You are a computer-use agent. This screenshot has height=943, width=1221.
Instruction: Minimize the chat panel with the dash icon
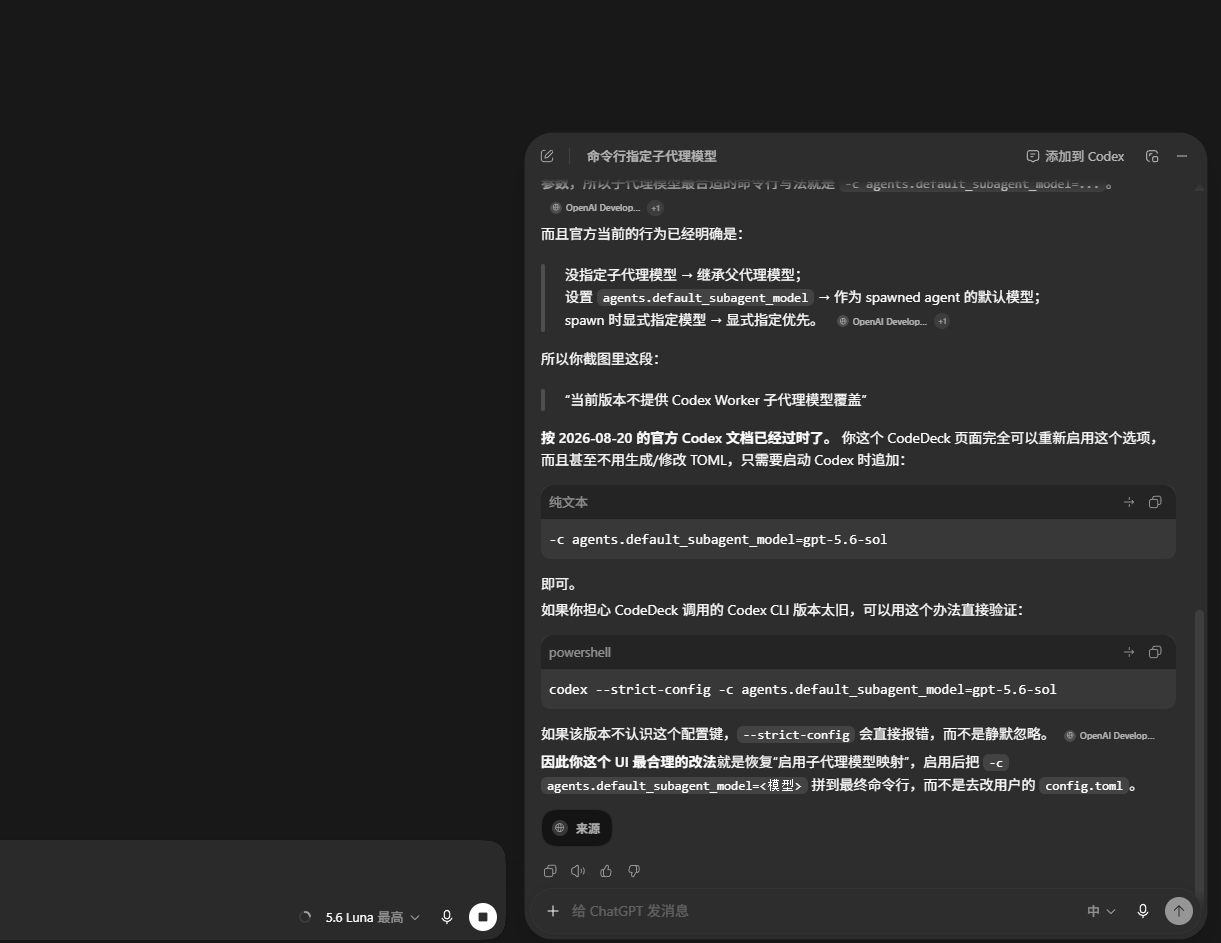coord(1182,156)
